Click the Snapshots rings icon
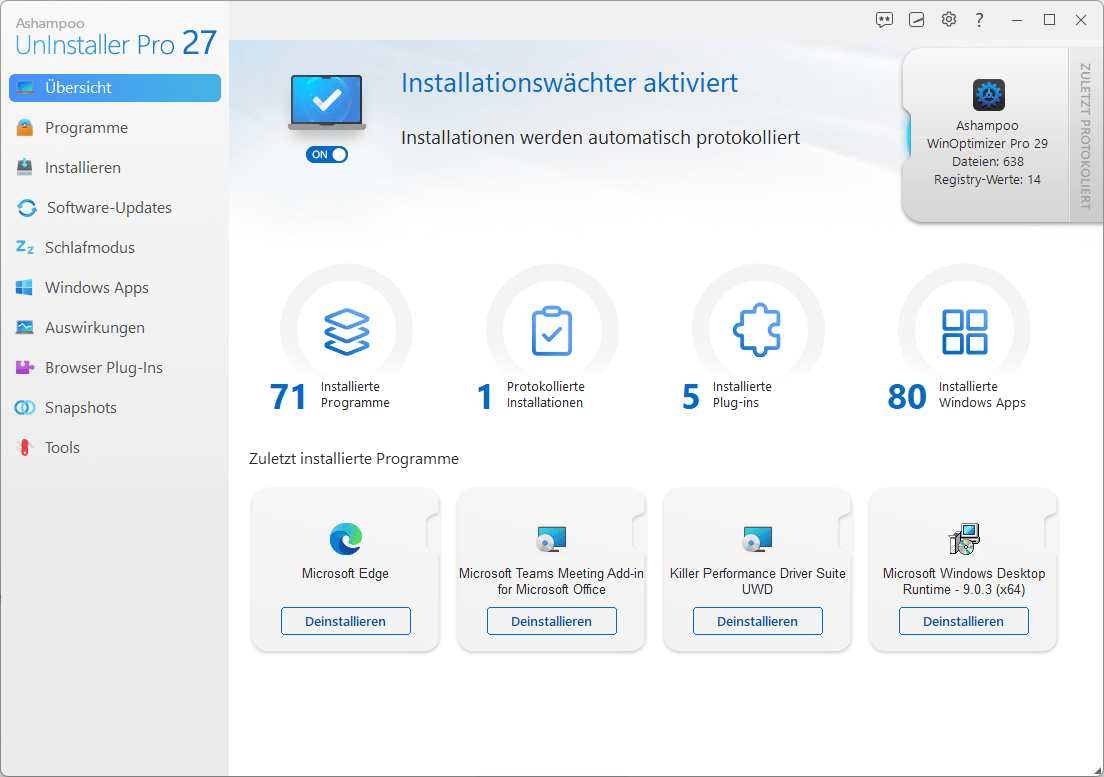This screenshot has width=1104, height=777. (x=25, y=408)
